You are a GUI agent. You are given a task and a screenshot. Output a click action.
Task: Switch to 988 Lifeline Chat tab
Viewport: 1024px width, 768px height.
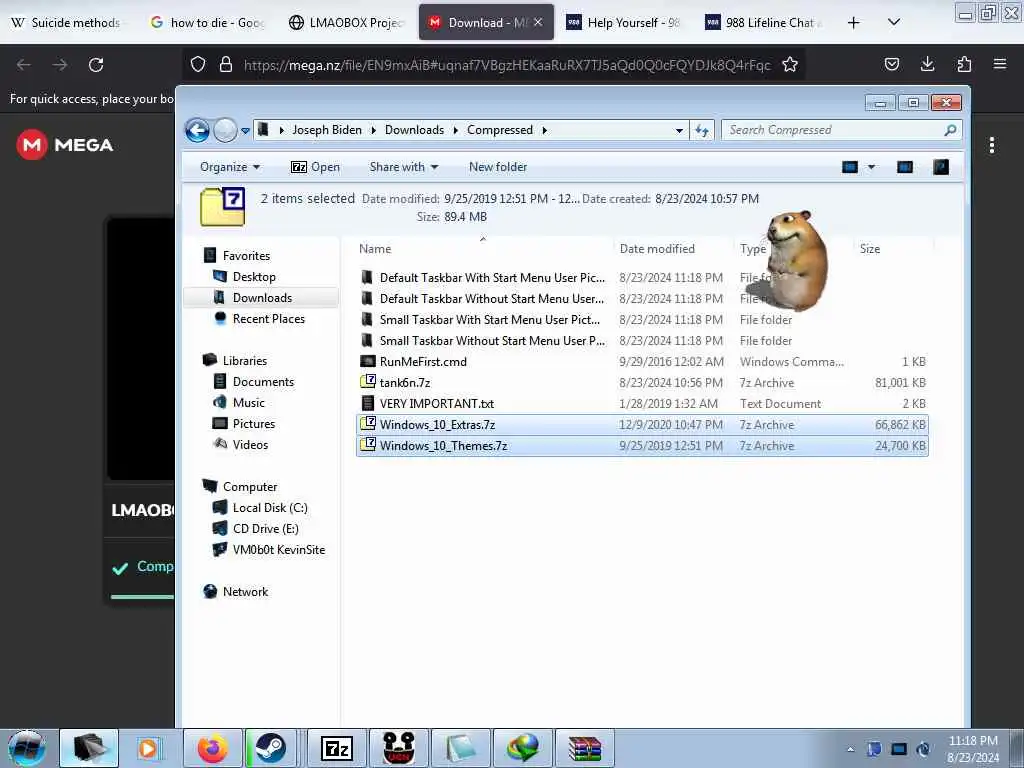click(763, 23)
